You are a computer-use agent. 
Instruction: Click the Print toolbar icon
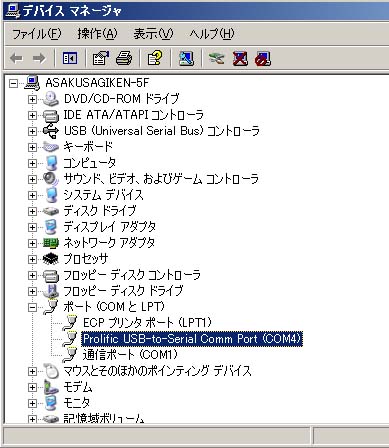tap(124, 58)
